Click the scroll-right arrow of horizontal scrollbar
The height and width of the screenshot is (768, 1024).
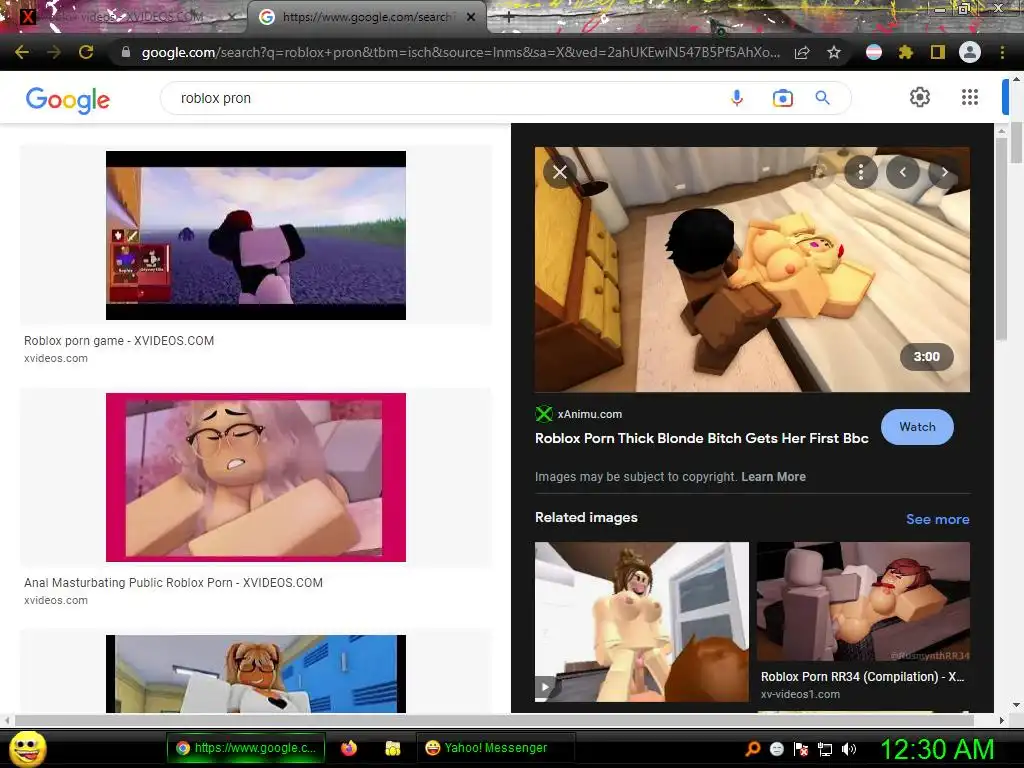(1001, 720)
